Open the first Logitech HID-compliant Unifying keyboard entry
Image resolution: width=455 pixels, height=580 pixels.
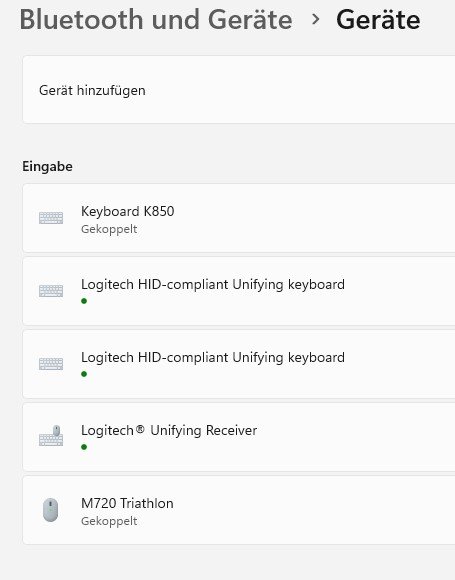(239, 291)
